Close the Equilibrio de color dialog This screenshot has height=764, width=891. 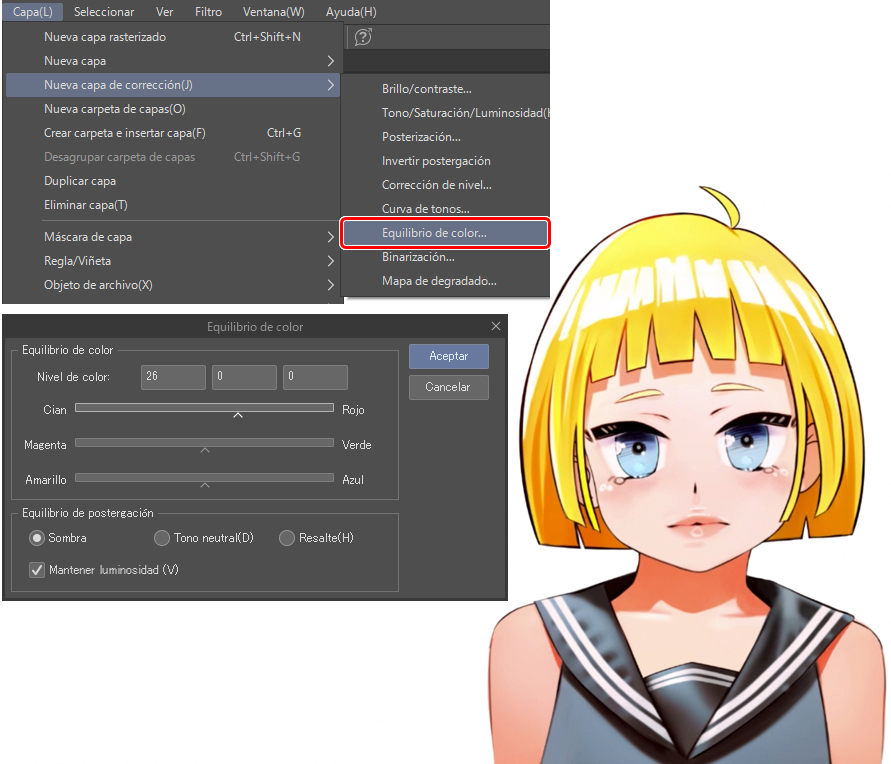[x=496, y=327]
